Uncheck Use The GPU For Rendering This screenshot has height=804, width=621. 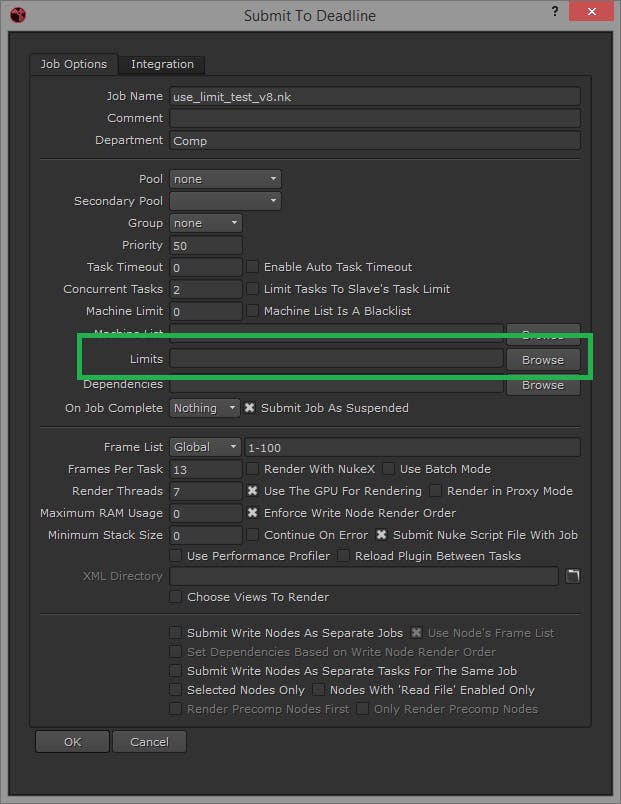(252, 491)
